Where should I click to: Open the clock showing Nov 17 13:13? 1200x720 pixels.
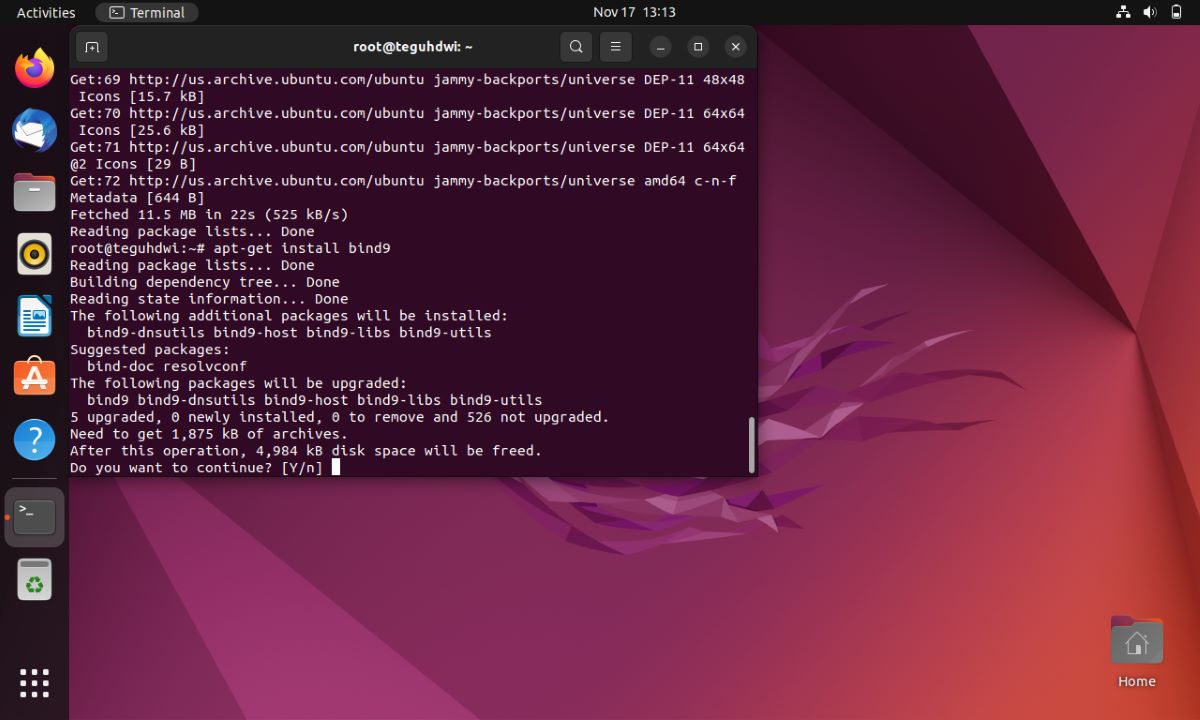coord(634,13)
